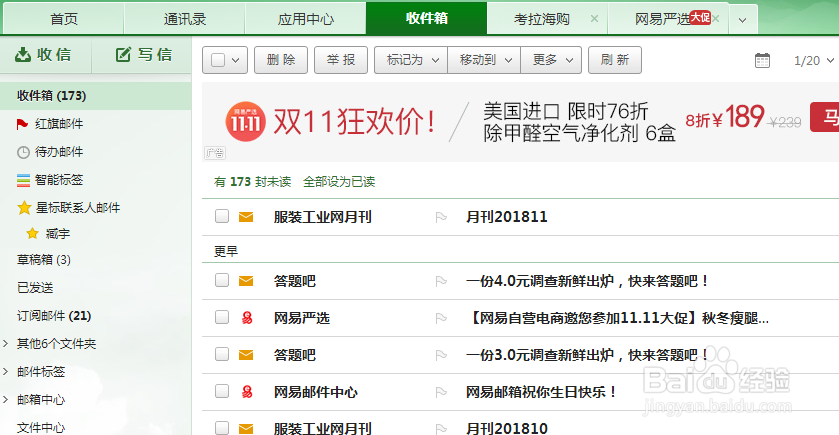Open 文件中心 in sidebar

click(x=41, y=427)
